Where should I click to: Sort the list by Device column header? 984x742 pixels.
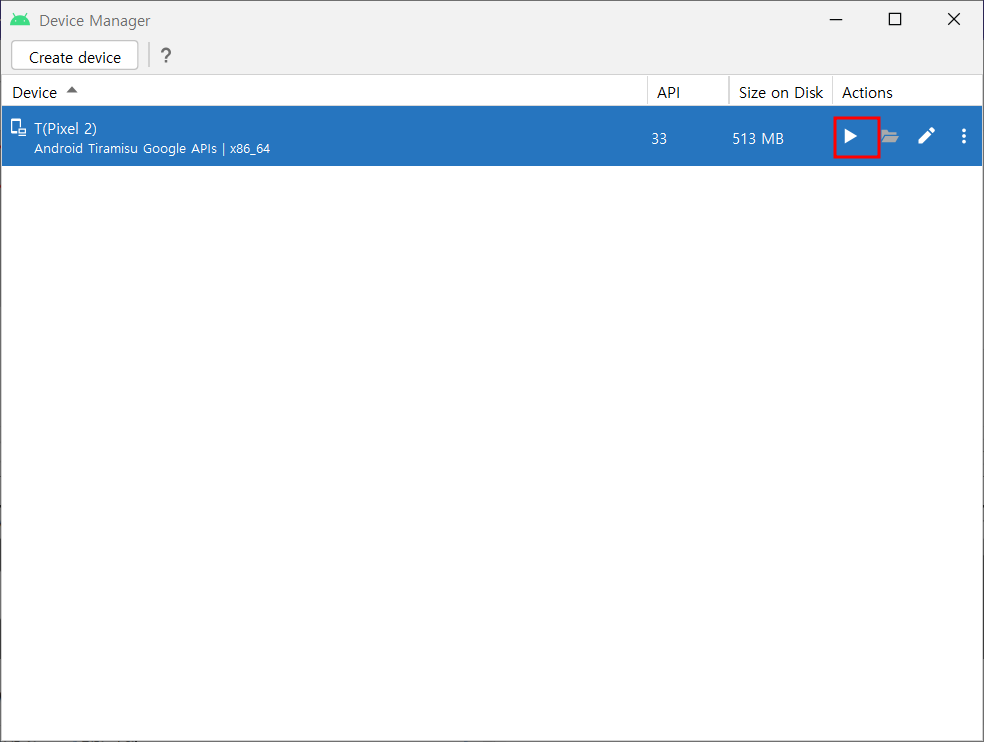point(324,92)
